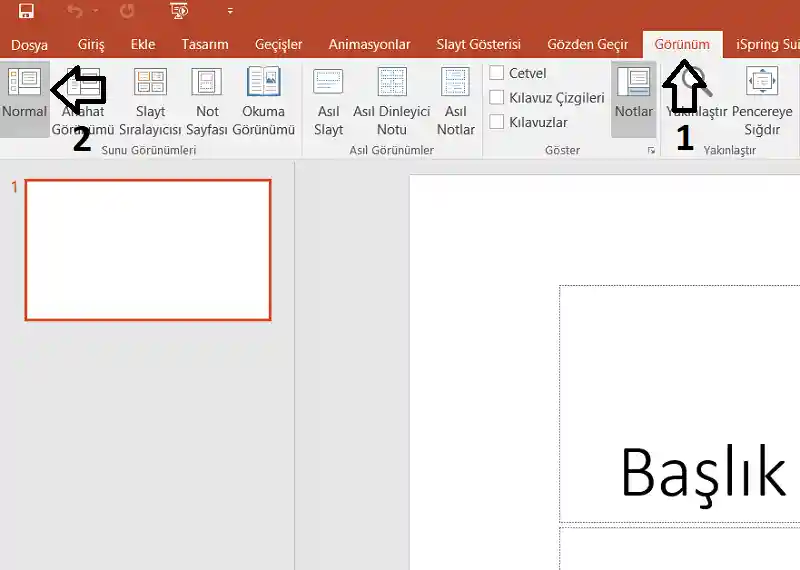
Task: Open the Undo history dropdown arrow
Action: [x=95, y=11]
